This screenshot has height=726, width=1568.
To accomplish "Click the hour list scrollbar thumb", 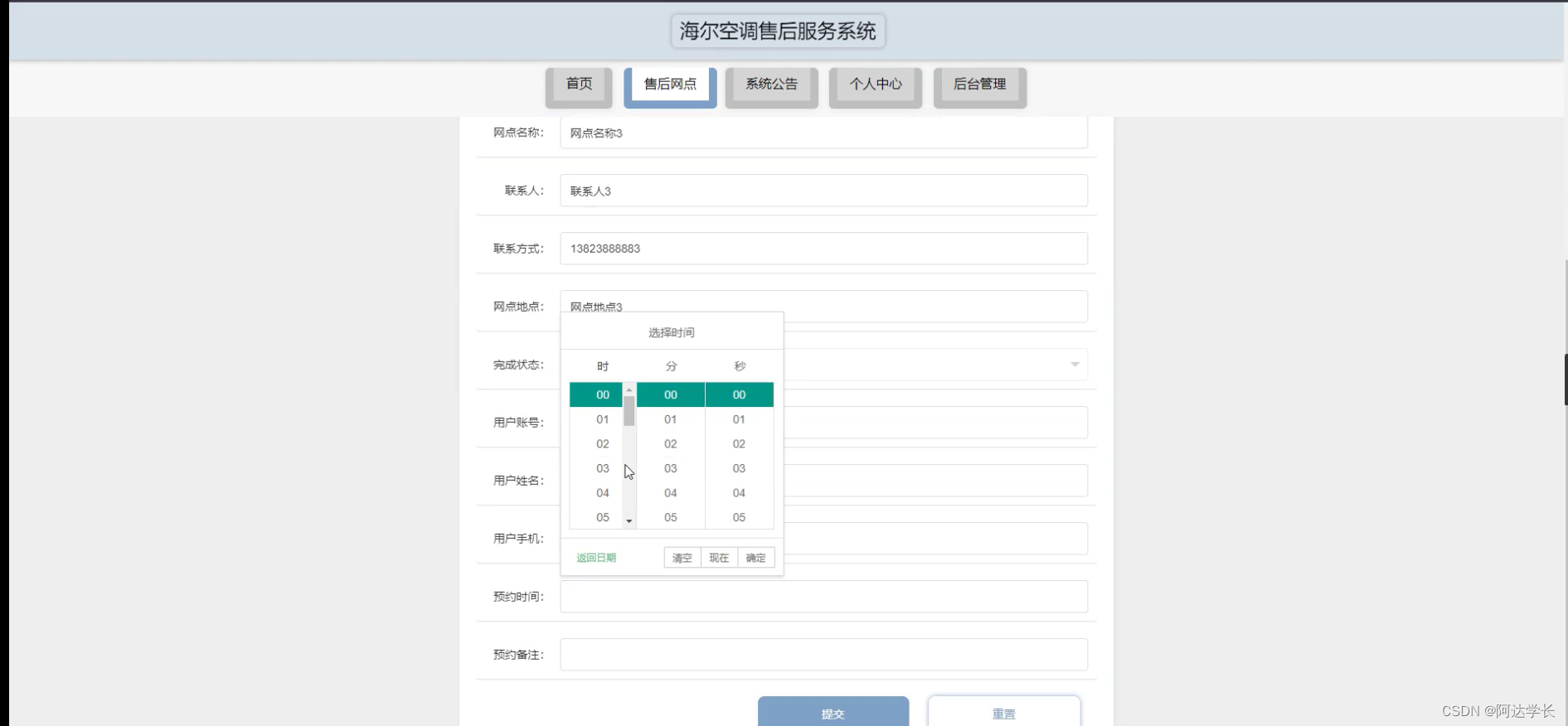I will click(629, 411).
